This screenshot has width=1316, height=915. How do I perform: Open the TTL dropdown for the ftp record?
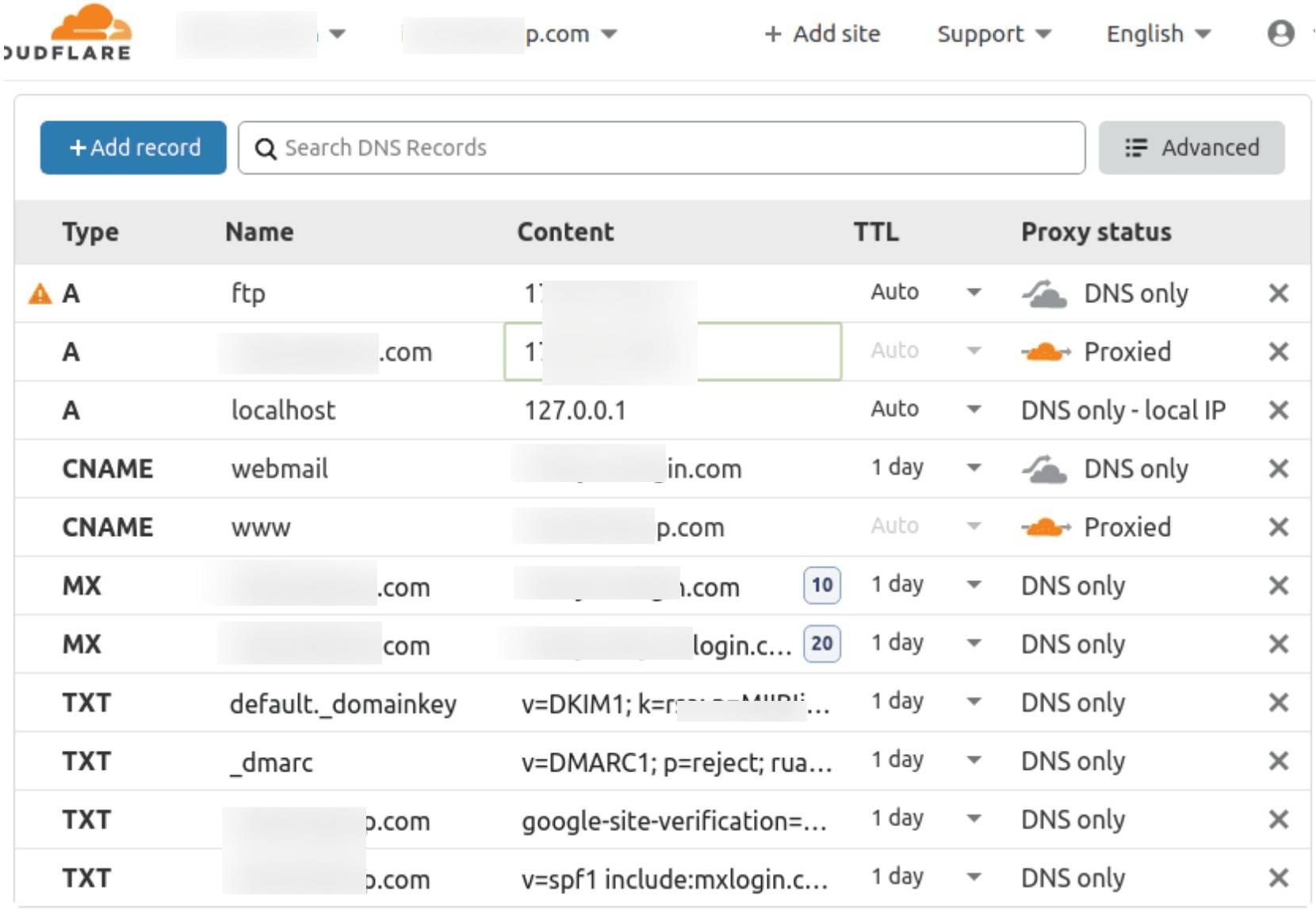pyautogui.click(x=974, y=293)
